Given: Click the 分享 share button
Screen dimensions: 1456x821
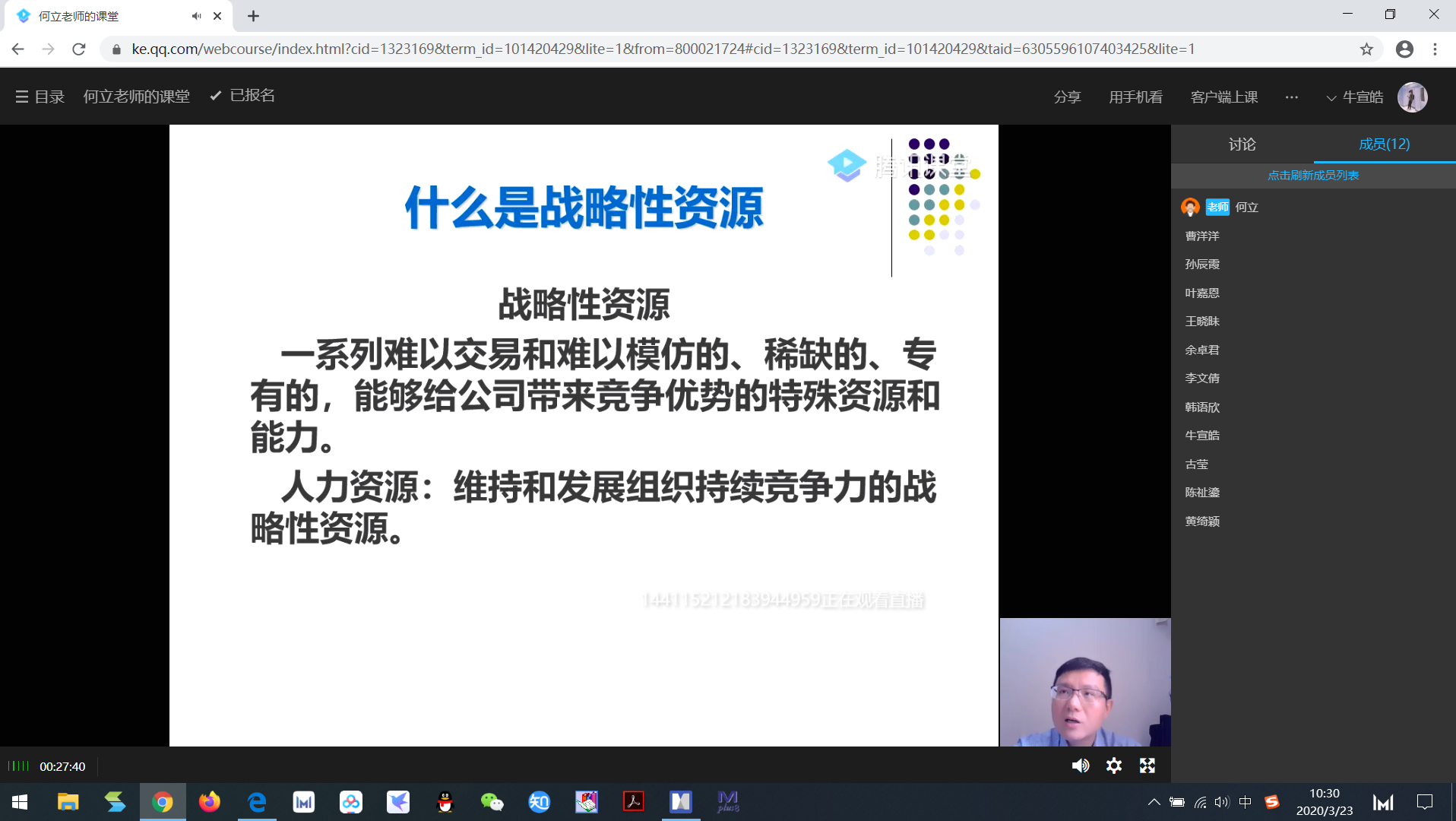Looking at the screenshot, I should [x=1067, y=97].
